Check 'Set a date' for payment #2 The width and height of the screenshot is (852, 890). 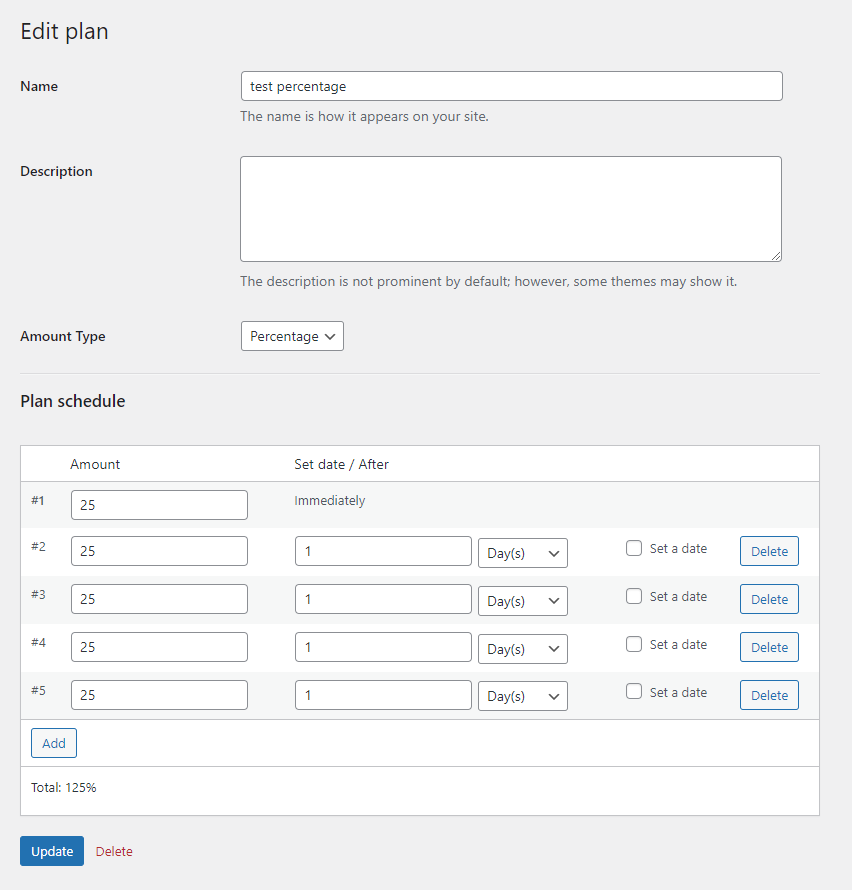633,548
